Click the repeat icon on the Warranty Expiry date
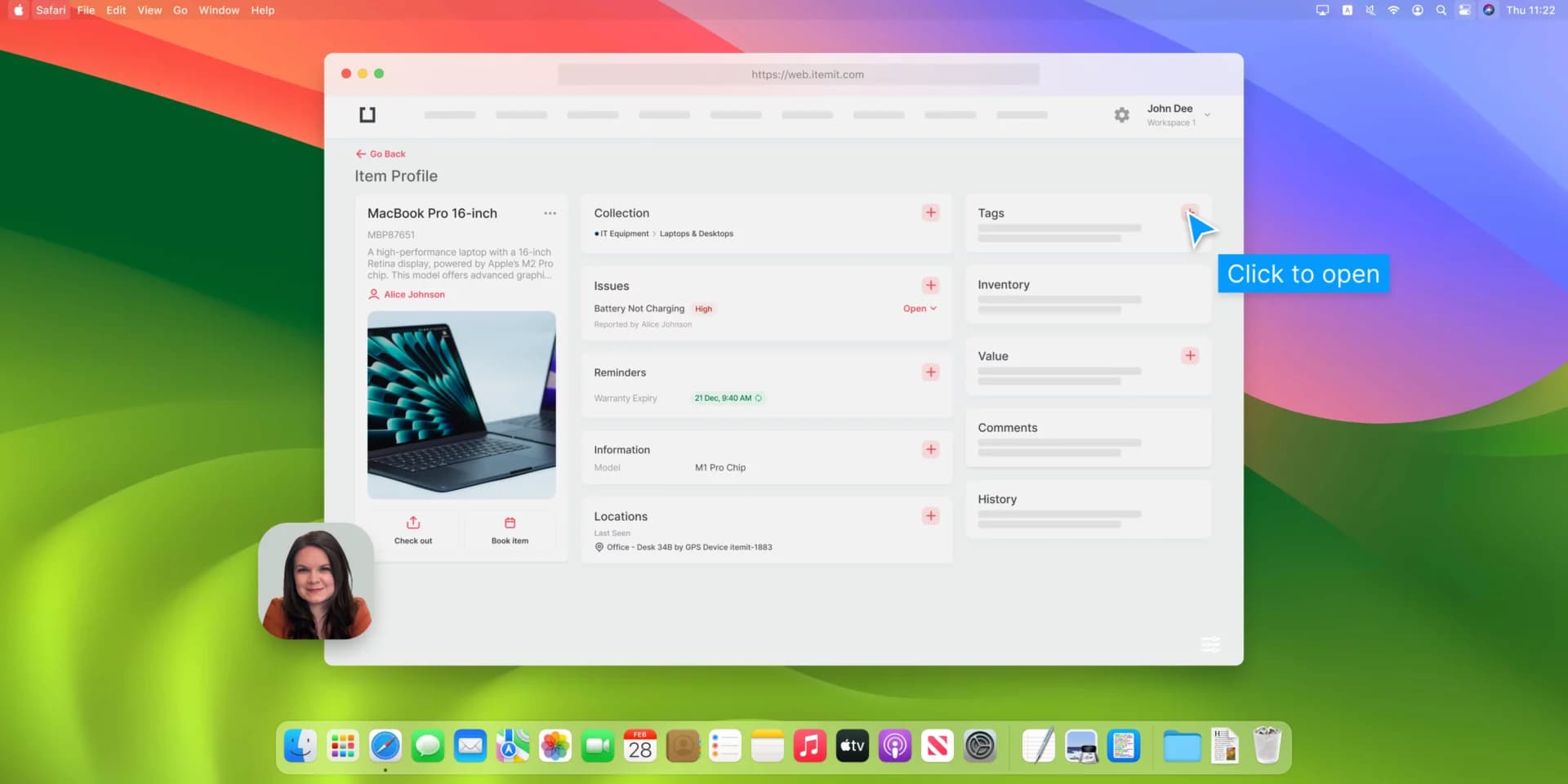This screenshot has width=1568, height=784. click(759, 399)
